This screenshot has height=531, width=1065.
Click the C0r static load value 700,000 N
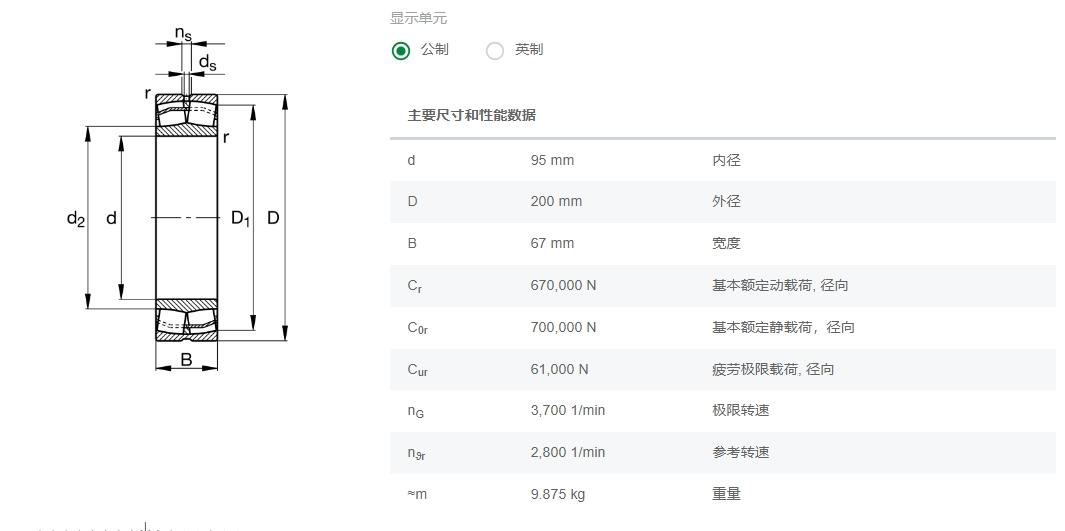563,327
